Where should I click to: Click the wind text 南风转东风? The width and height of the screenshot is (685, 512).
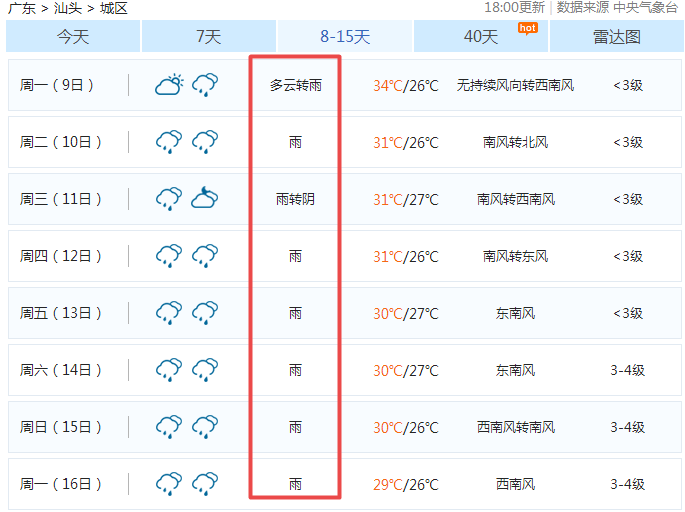click(x=515, y=256)
